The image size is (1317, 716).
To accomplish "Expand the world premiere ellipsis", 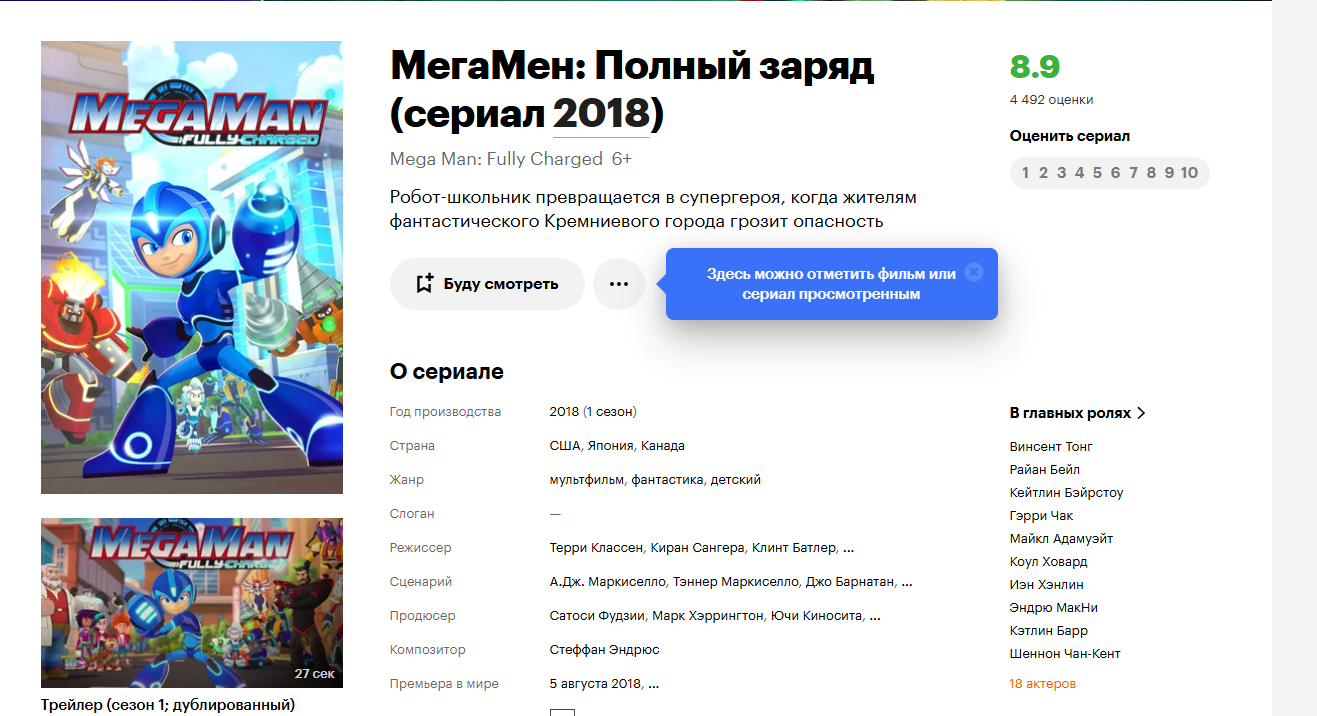I will coord(654,685).
